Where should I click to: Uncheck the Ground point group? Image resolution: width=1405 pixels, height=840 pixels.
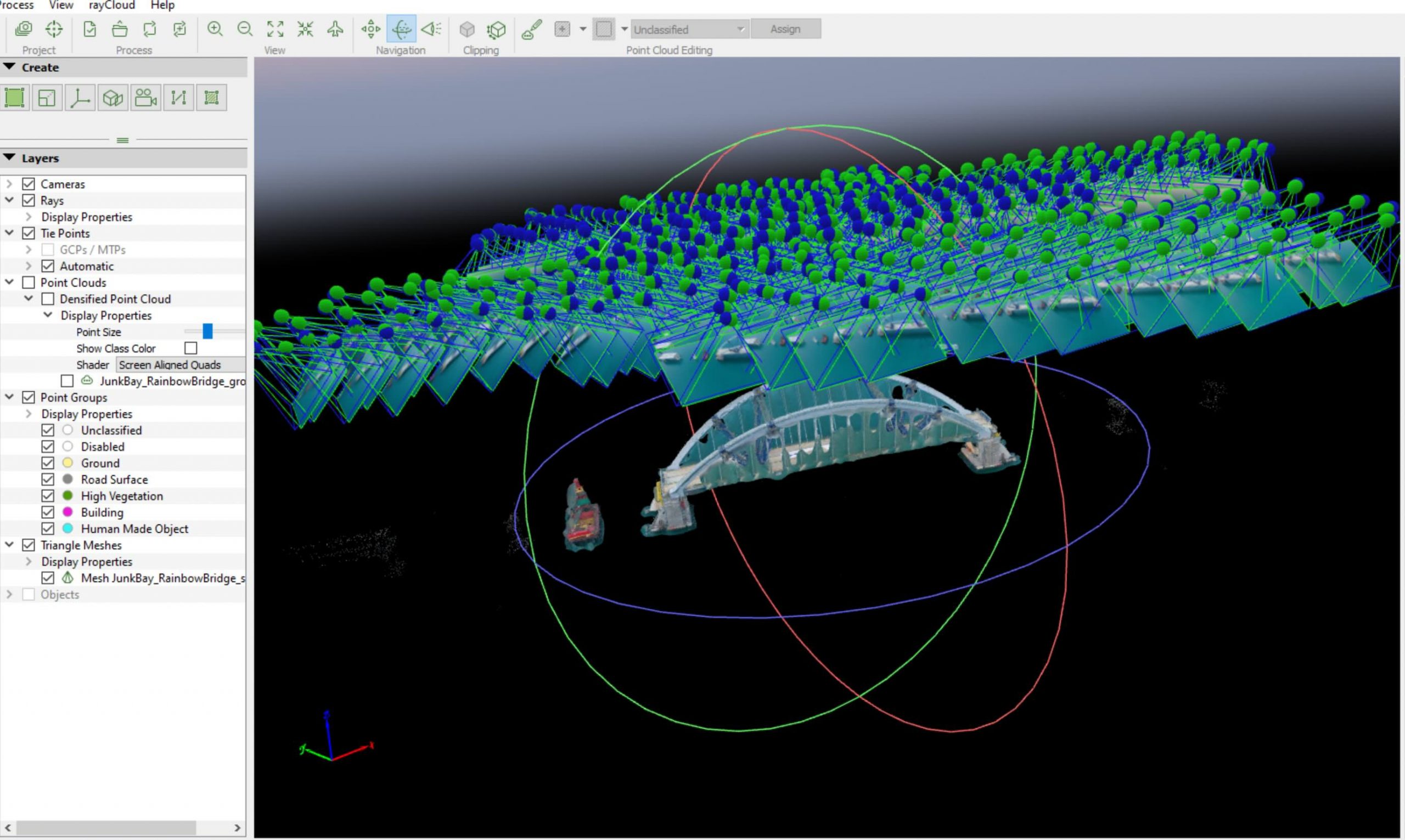48,463
